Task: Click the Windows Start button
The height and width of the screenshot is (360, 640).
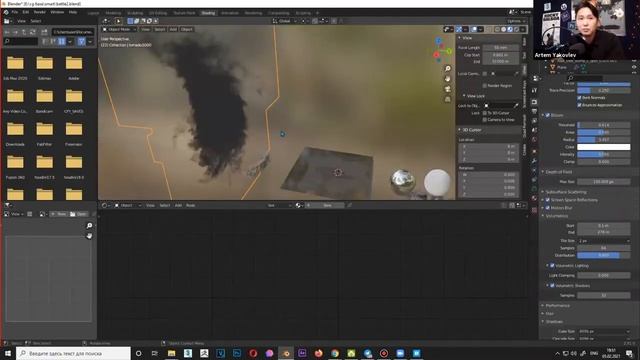Action: tap(8, 353)
